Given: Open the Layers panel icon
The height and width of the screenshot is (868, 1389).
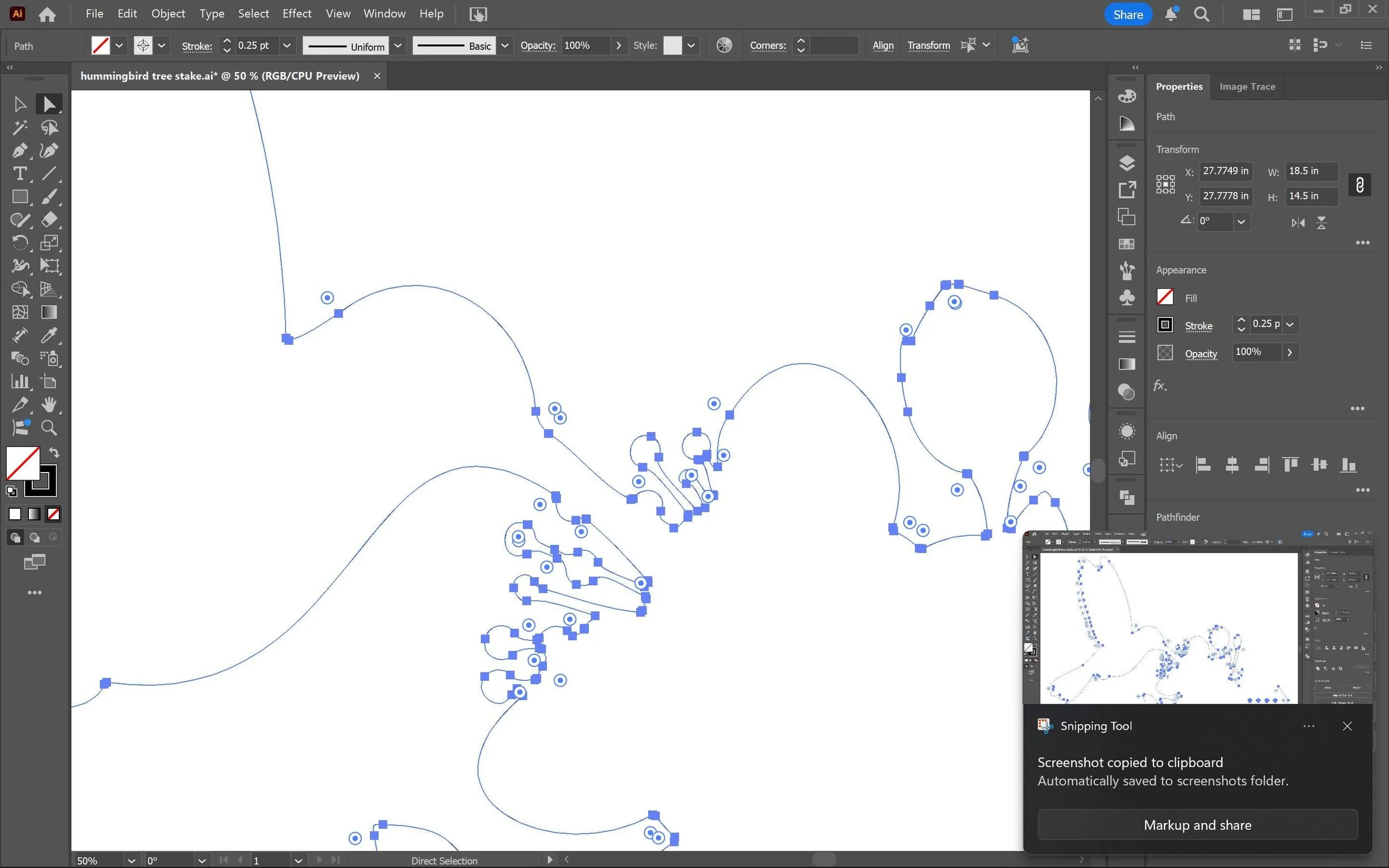Looking at the screenshot, I should [1127, 163].
